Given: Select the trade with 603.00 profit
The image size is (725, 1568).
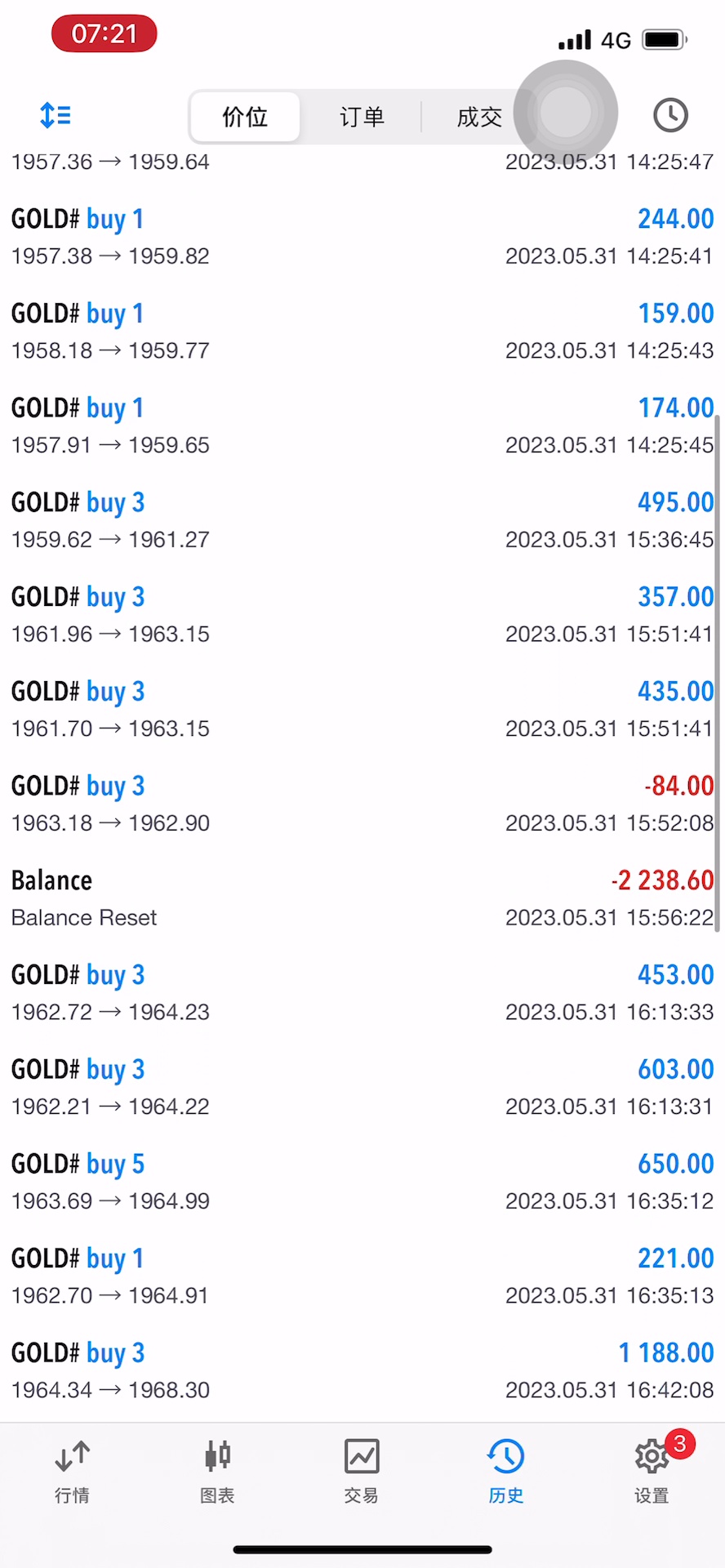Looking at the screenshot, I should (362, 1087).
